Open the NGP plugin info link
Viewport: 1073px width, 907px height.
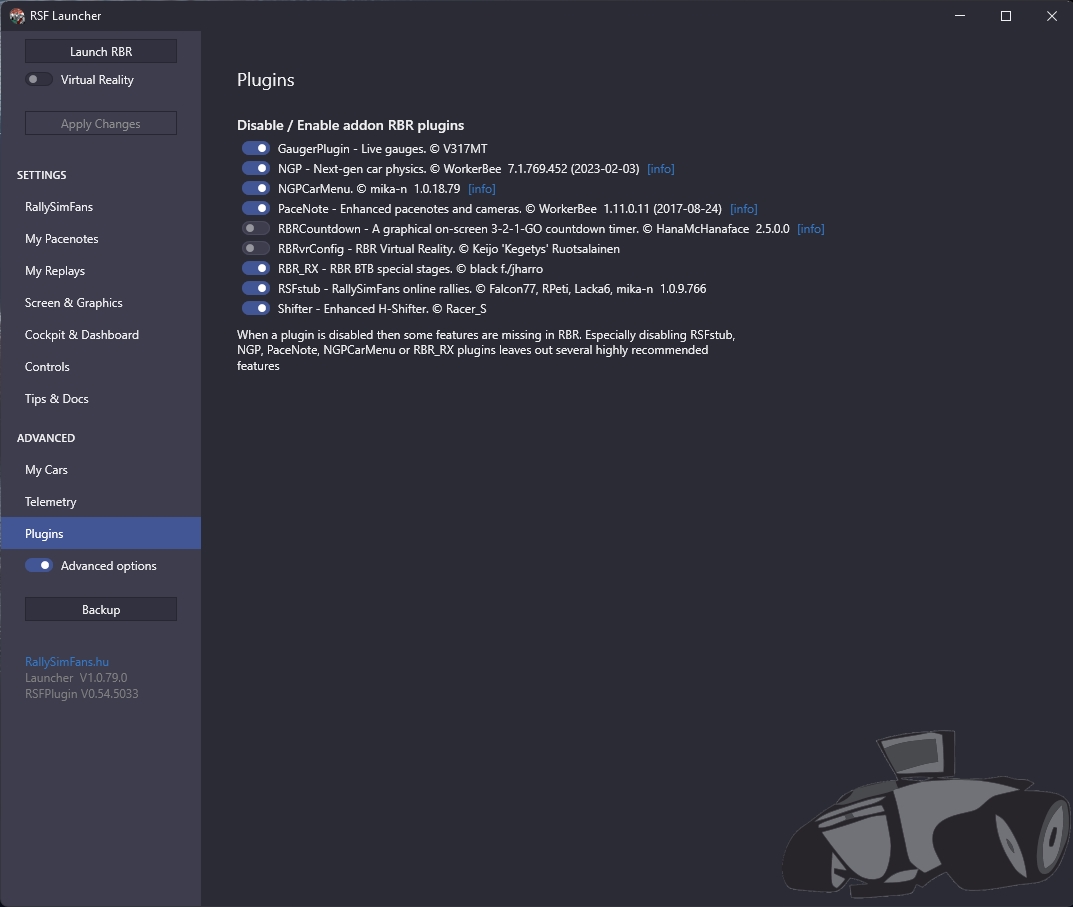pyautogui.click(x=660, y=169)
